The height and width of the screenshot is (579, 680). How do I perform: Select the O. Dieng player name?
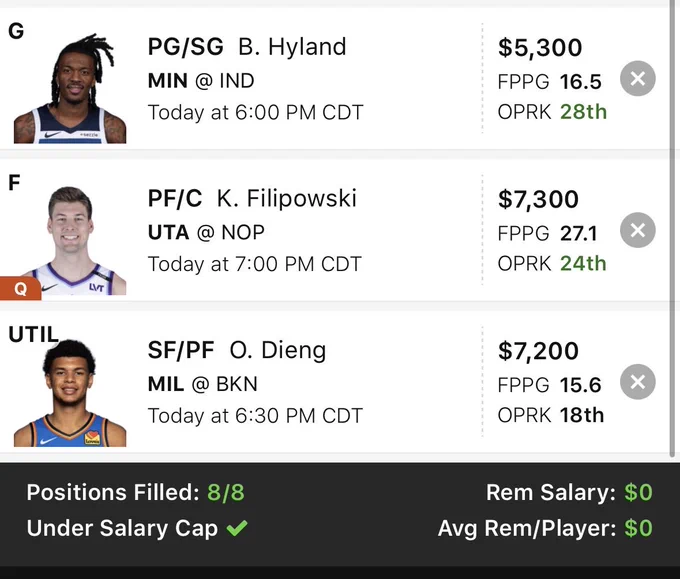[278, 350]
